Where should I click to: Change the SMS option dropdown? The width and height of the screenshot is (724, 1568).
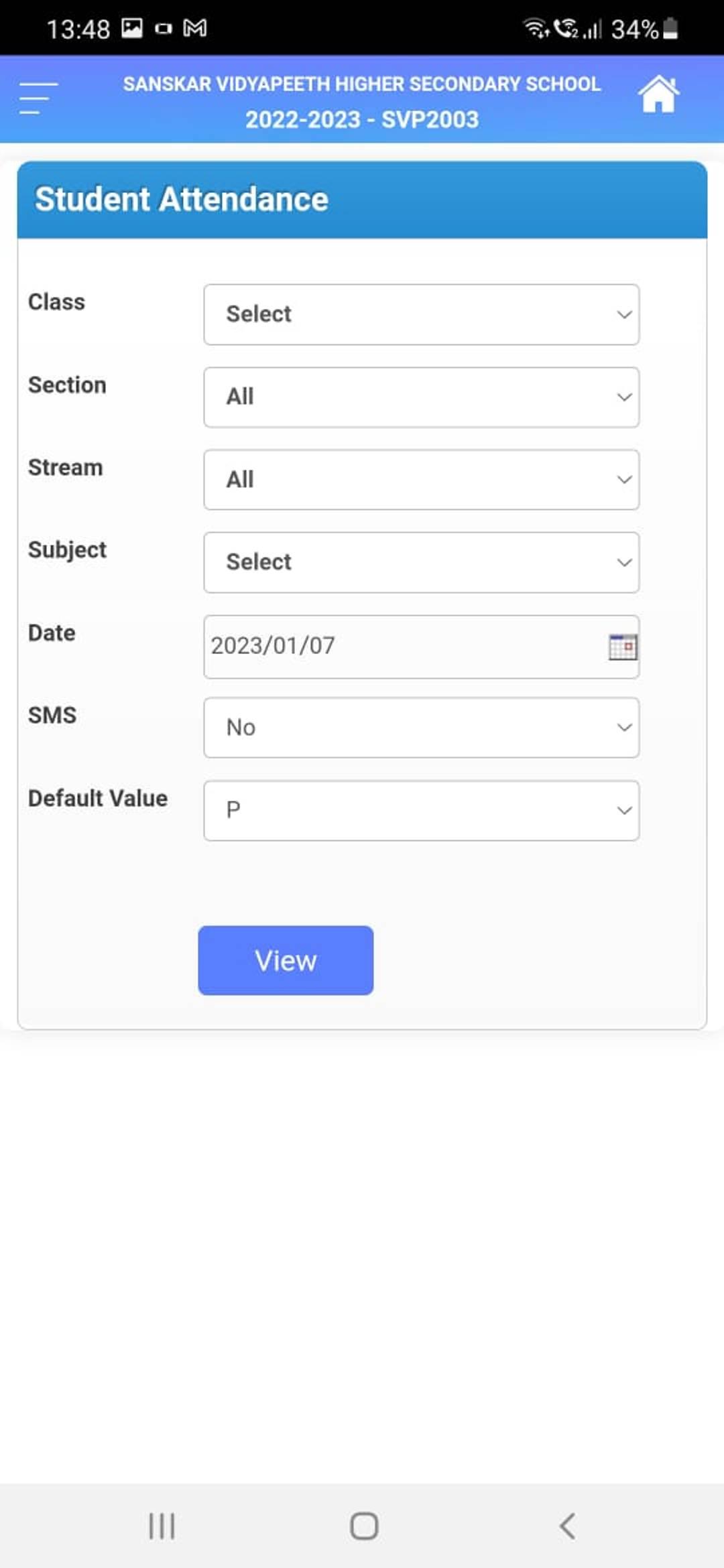[421, 728]
